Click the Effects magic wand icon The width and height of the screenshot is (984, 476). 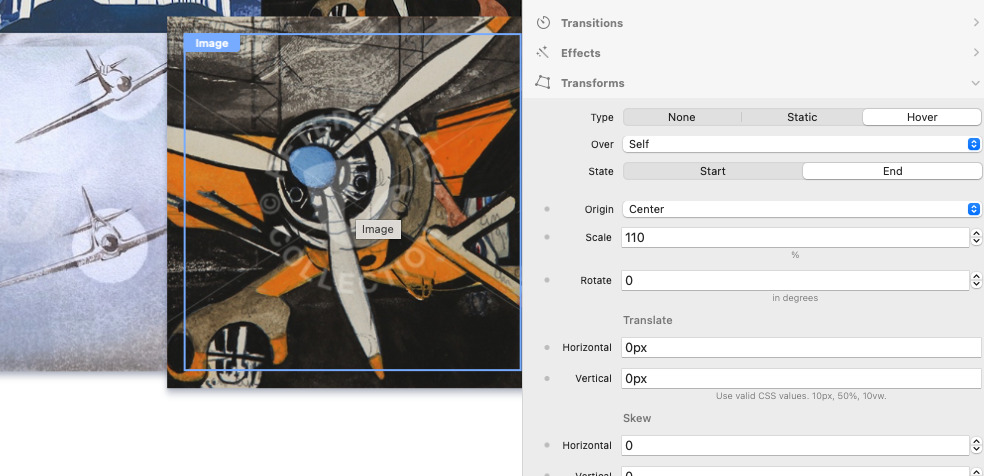coord(543,53)
